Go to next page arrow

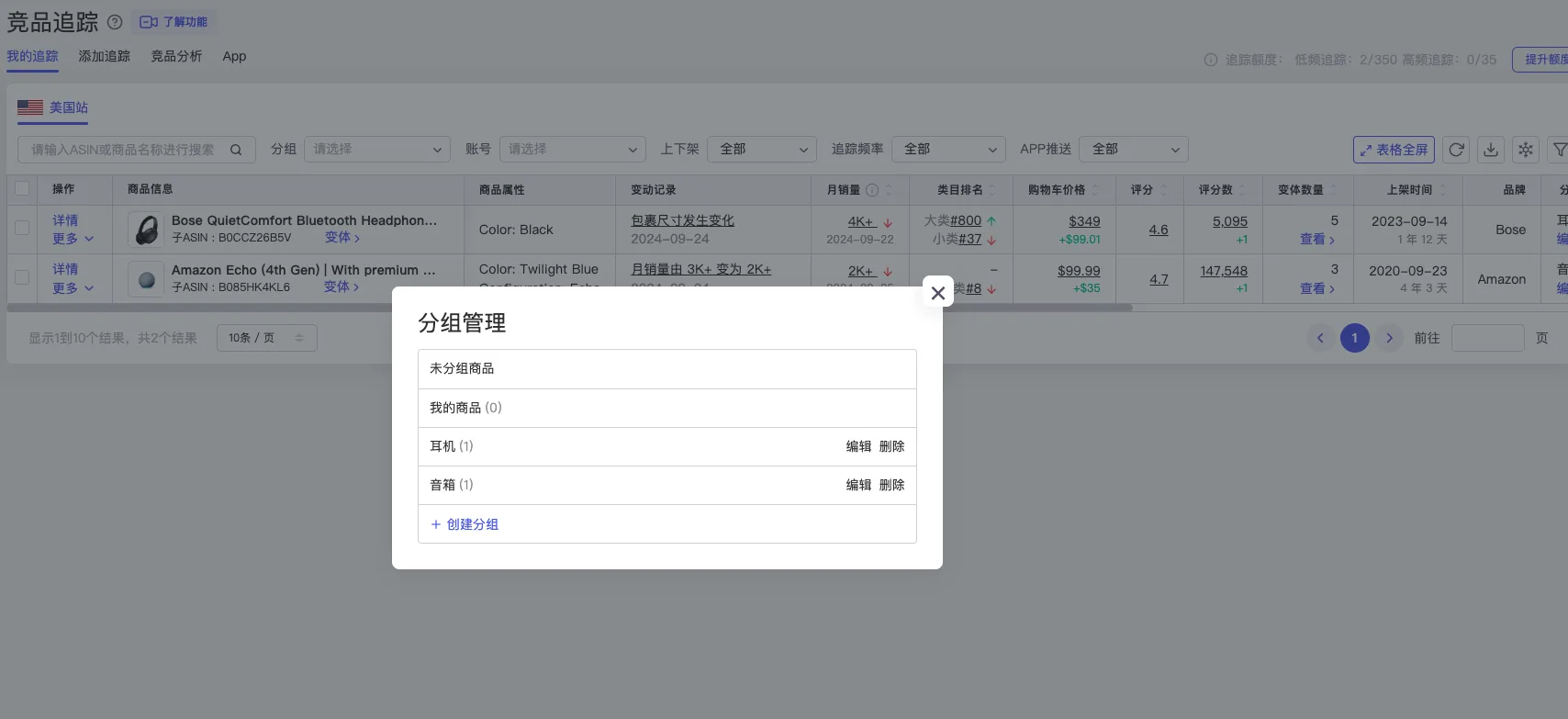[x=1389, y=338]
